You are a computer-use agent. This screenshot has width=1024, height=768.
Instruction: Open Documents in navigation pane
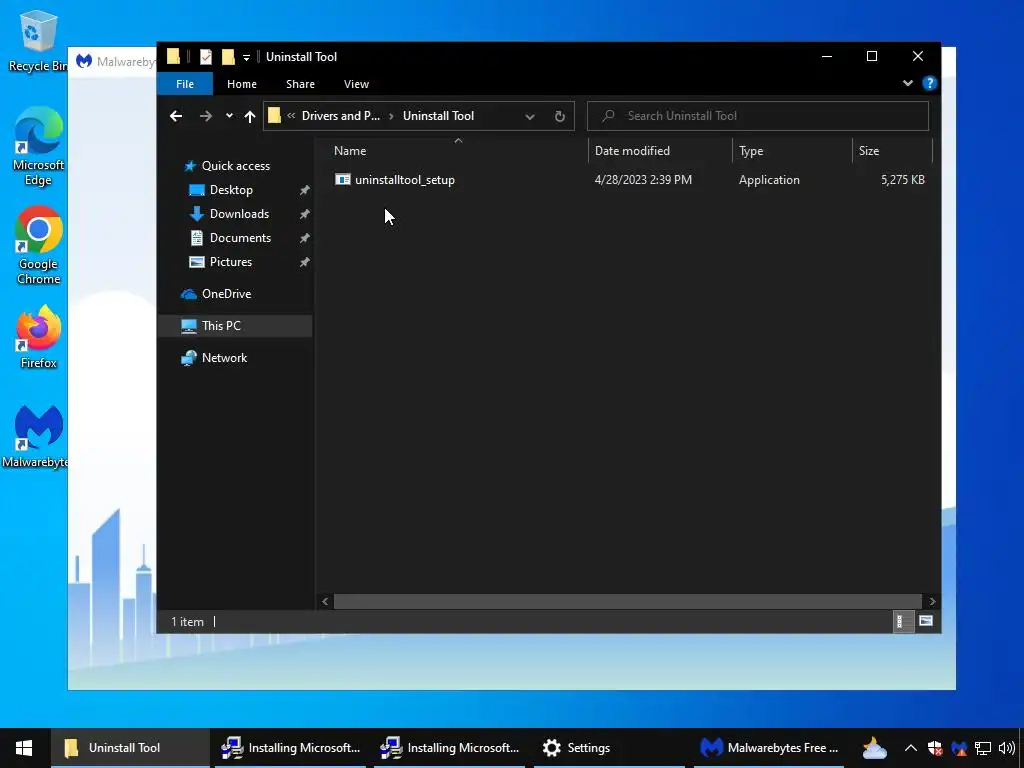(x=240, y=238)
